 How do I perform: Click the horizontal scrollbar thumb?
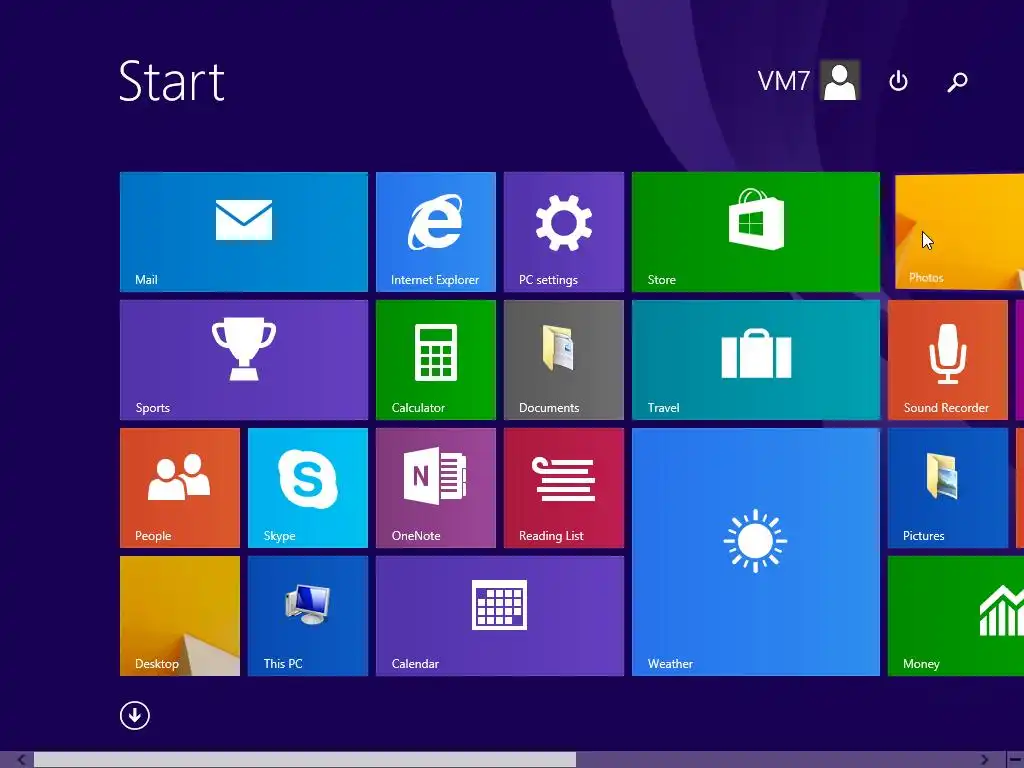pyautogui.click(x=305, y=760)
